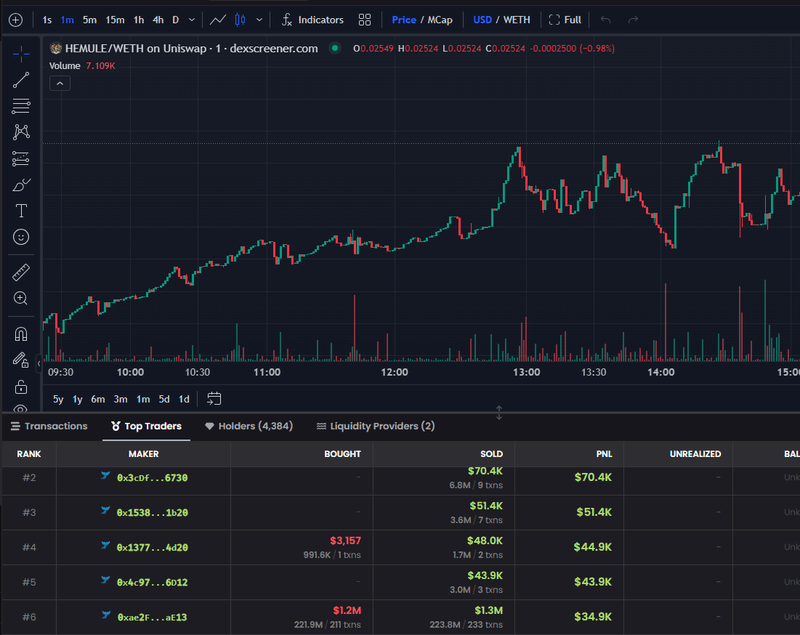800x635 pixels.
Task: Select the ruler measure tool
Action: tap(21, 272)
